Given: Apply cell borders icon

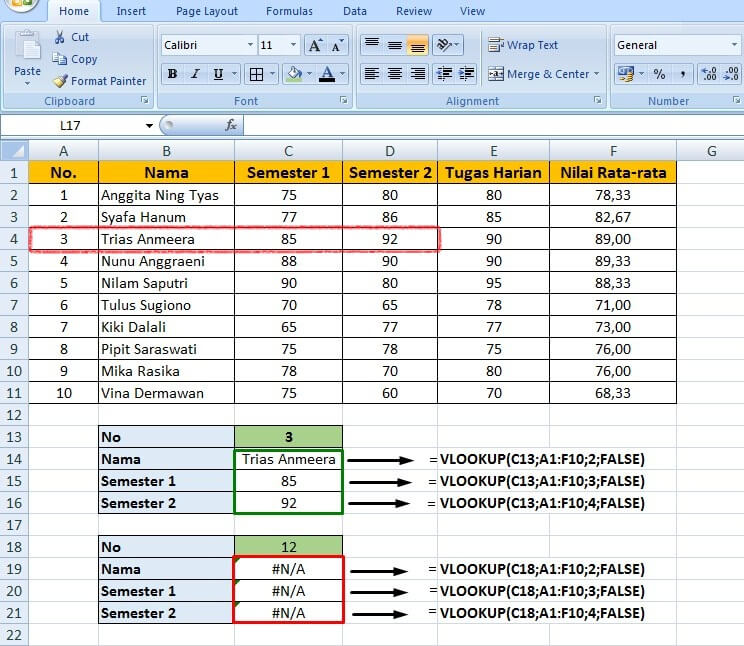Looking at the screenshot, I should pyautogui.click(x=256, y=74).
